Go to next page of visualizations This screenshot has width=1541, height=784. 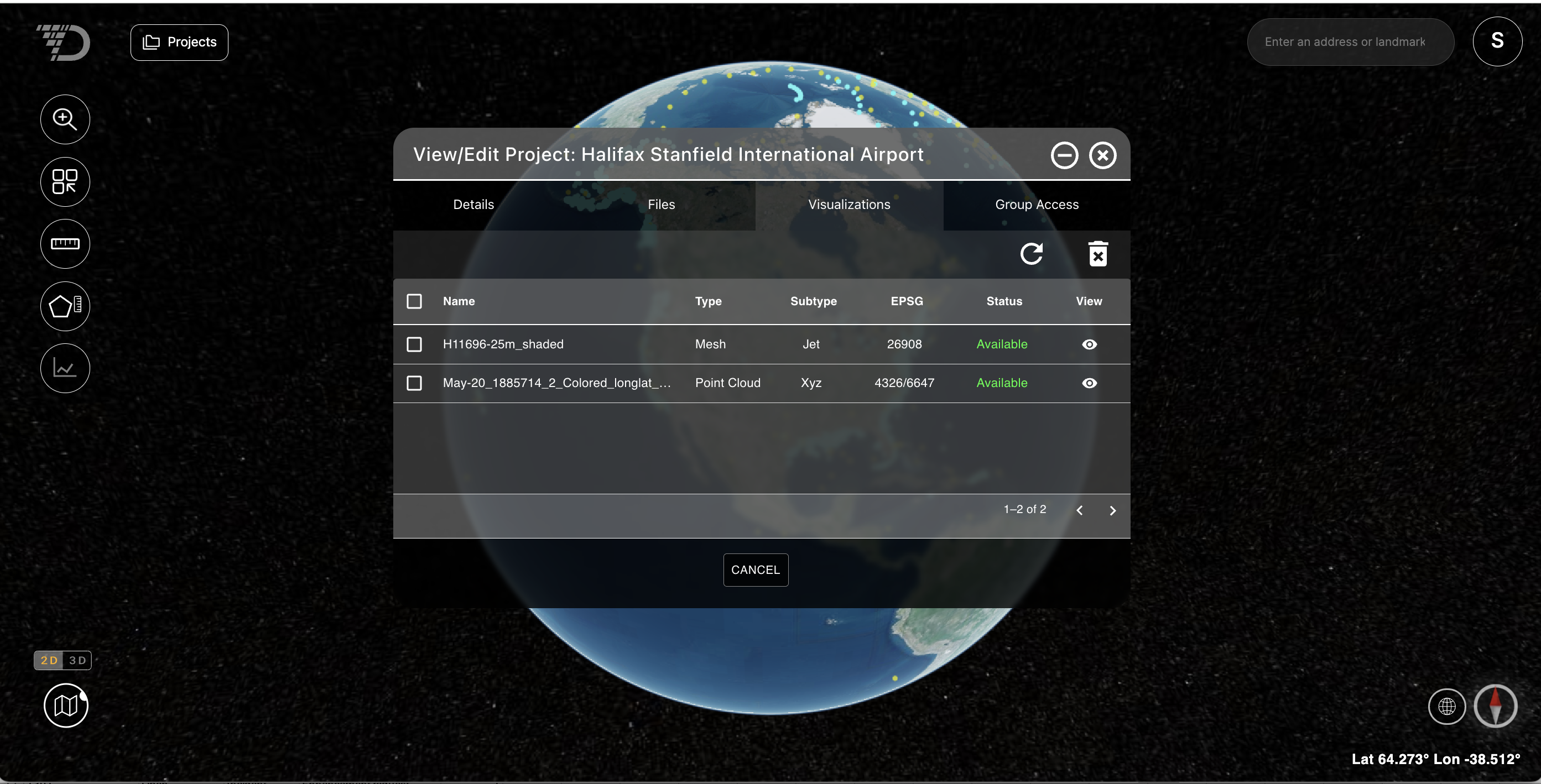click(1113, 510)
